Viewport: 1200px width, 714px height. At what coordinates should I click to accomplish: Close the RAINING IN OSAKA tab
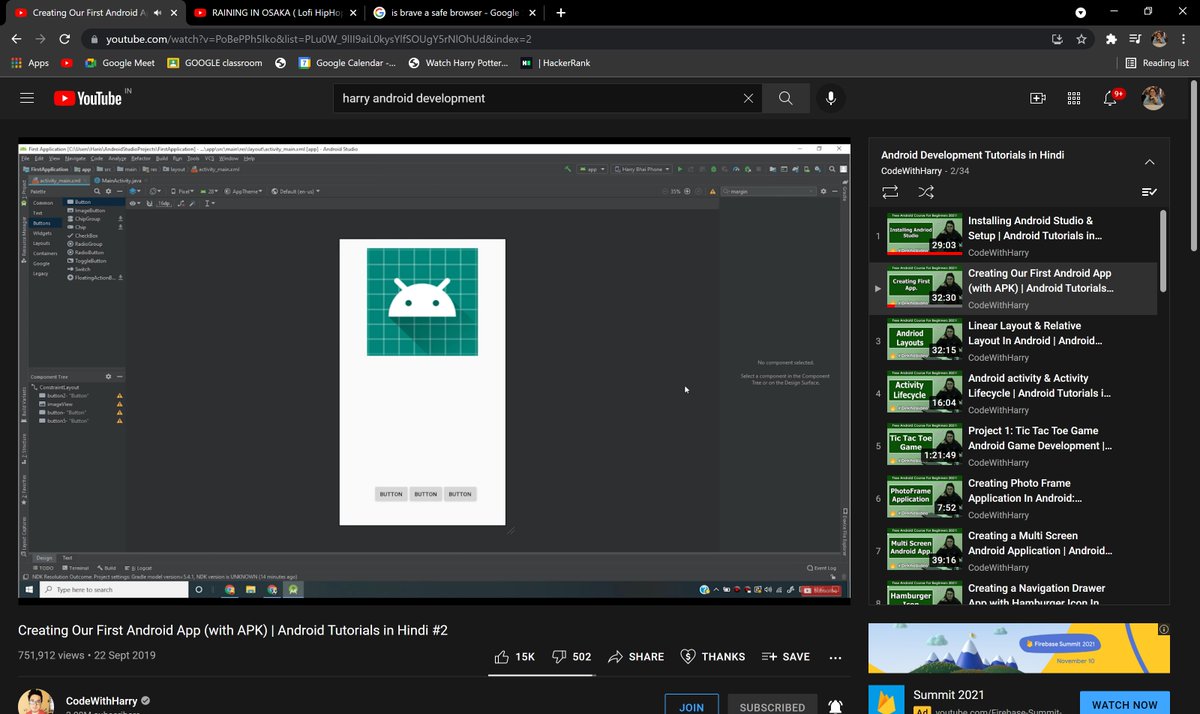[x=352, y=13]
